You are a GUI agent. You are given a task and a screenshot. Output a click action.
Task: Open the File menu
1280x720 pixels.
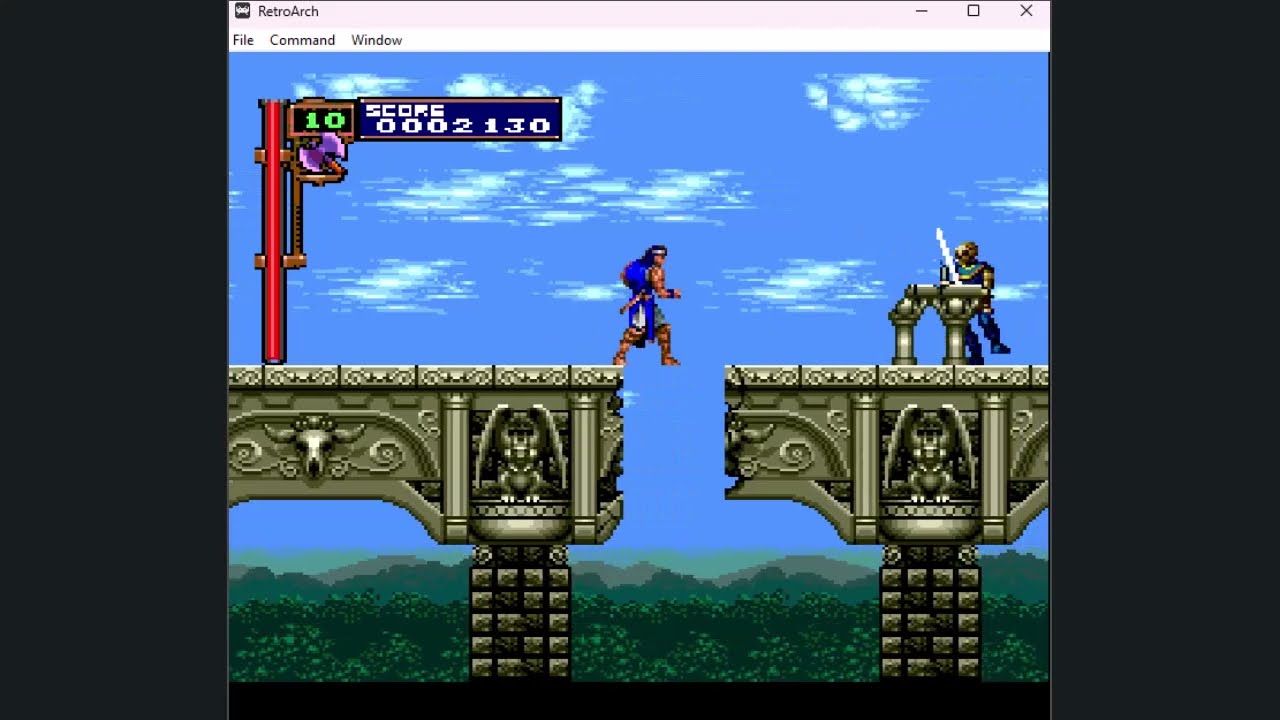pos(243,40)
